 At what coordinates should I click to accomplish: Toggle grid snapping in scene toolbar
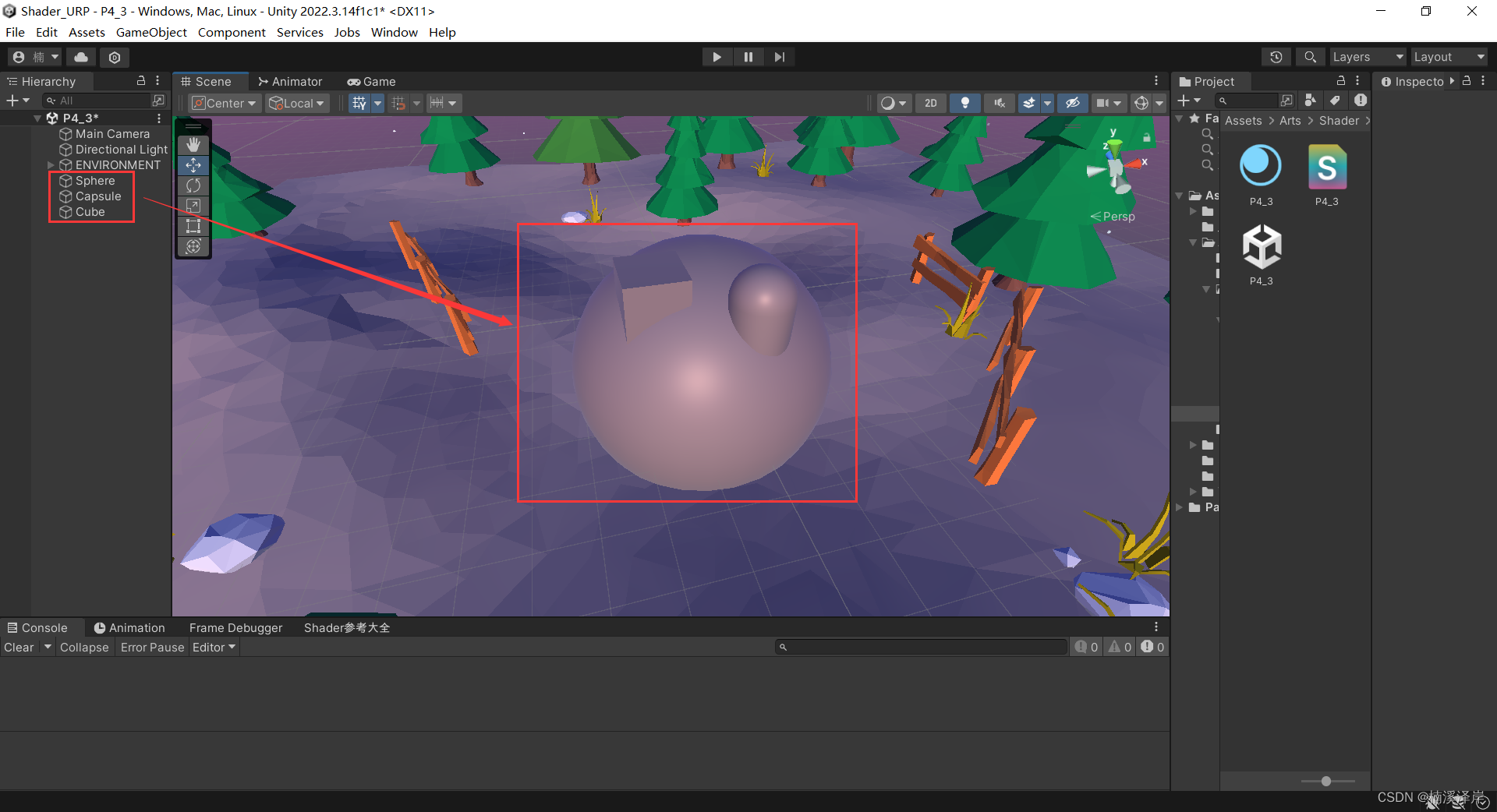click(x=398, y=103)
